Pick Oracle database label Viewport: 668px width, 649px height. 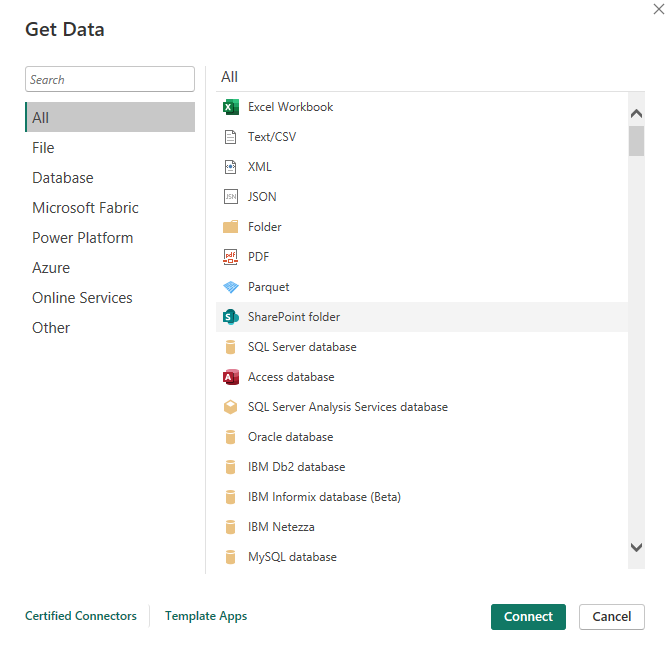(291, 437)
